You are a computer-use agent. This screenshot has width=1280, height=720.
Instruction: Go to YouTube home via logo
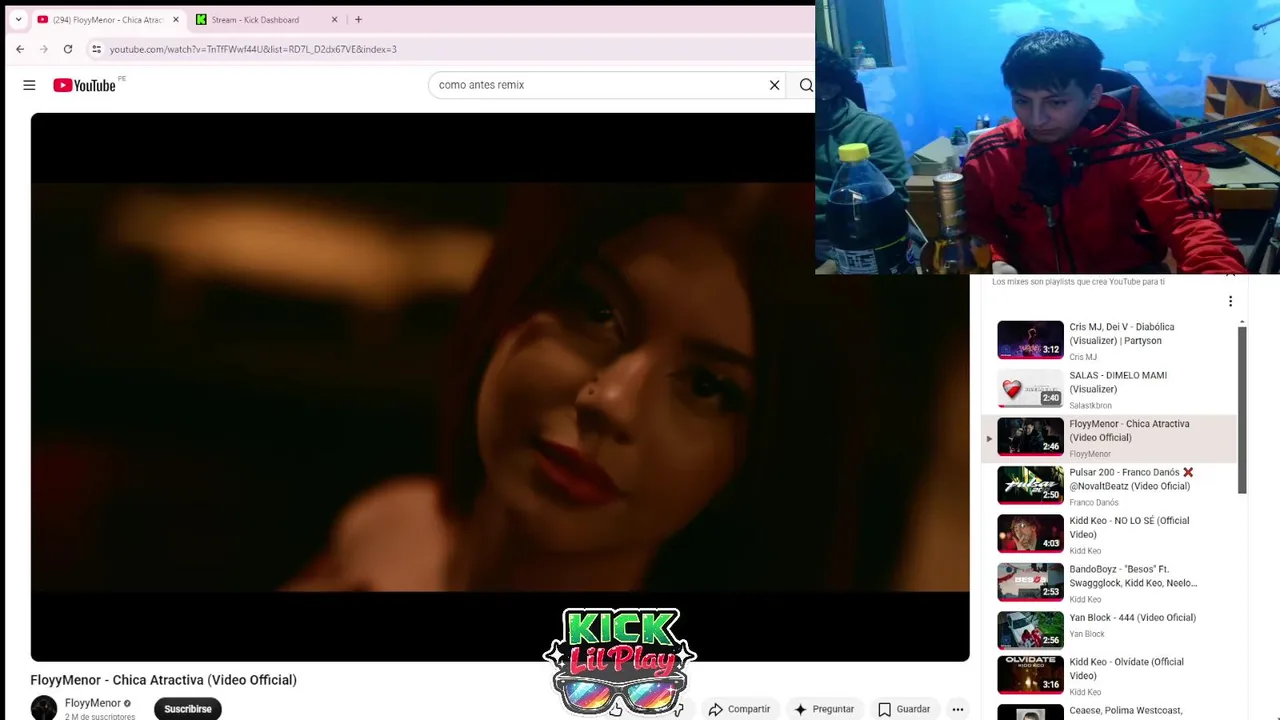point(85,85)
